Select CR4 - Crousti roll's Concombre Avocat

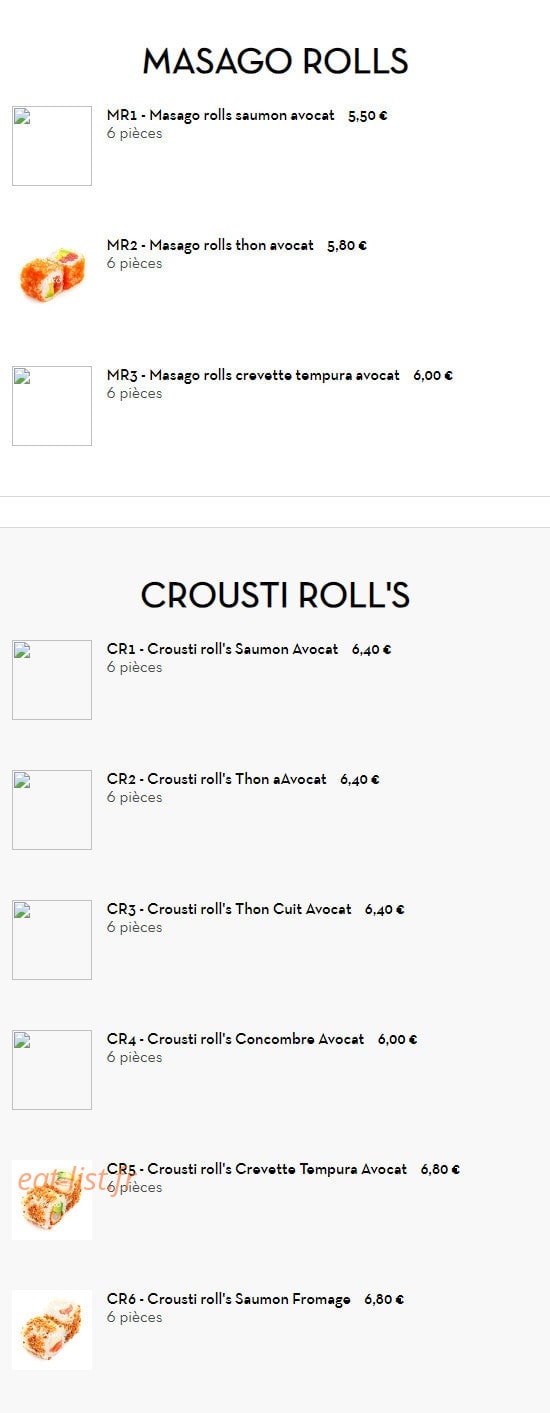[x=236, y=1040]
